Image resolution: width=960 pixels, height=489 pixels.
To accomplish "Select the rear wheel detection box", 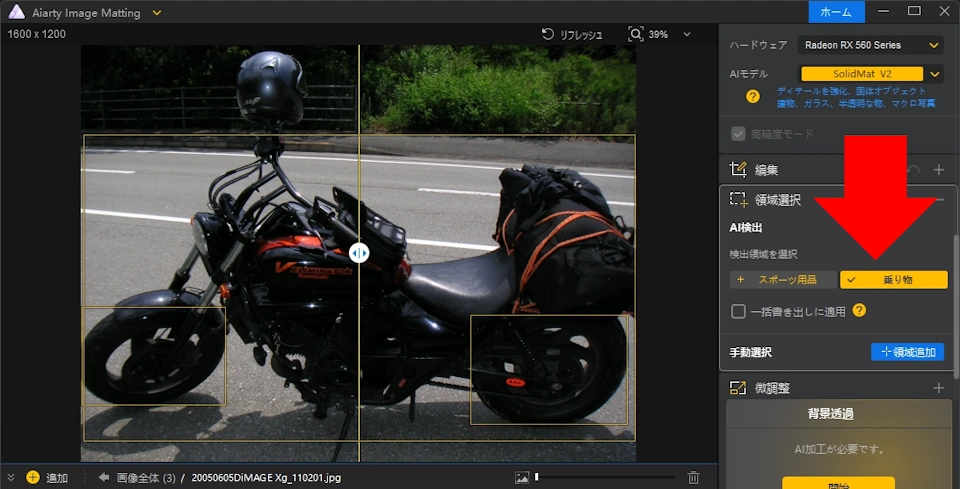I will [549, 370].
